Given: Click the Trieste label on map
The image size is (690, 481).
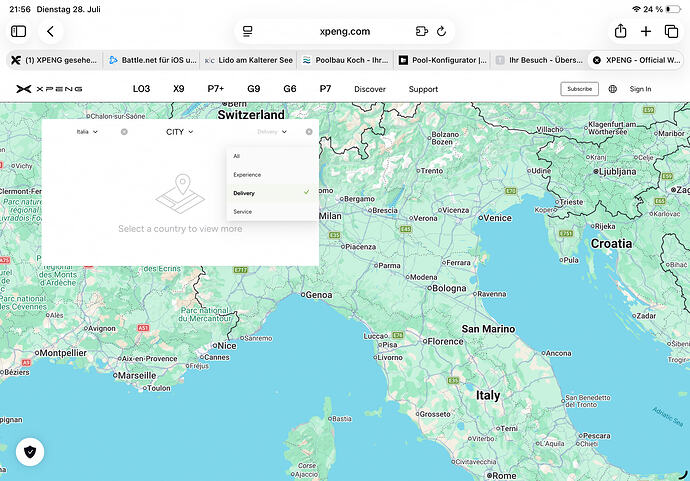Looking at the screenshot, I should coord(571,202).
